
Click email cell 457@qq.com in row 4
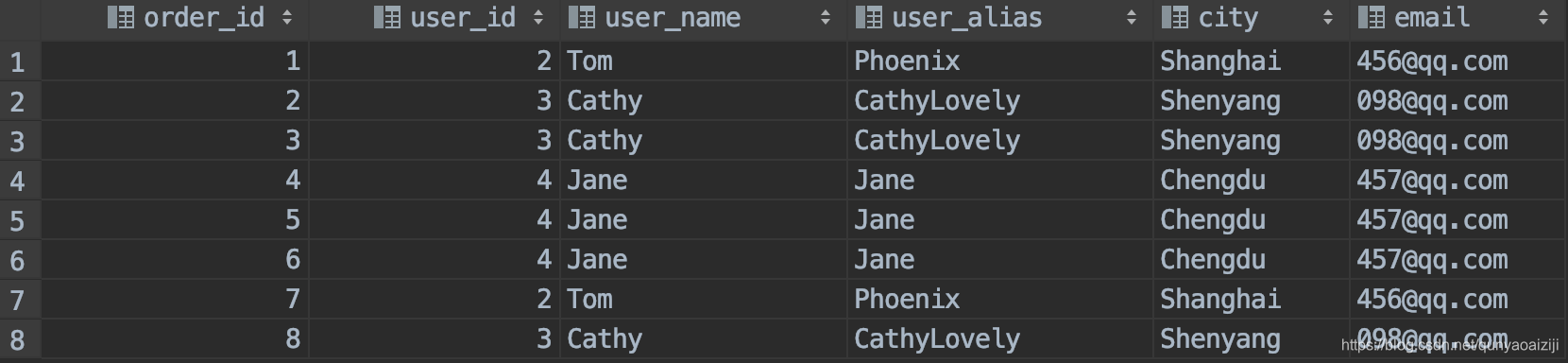coord(1457,181)
